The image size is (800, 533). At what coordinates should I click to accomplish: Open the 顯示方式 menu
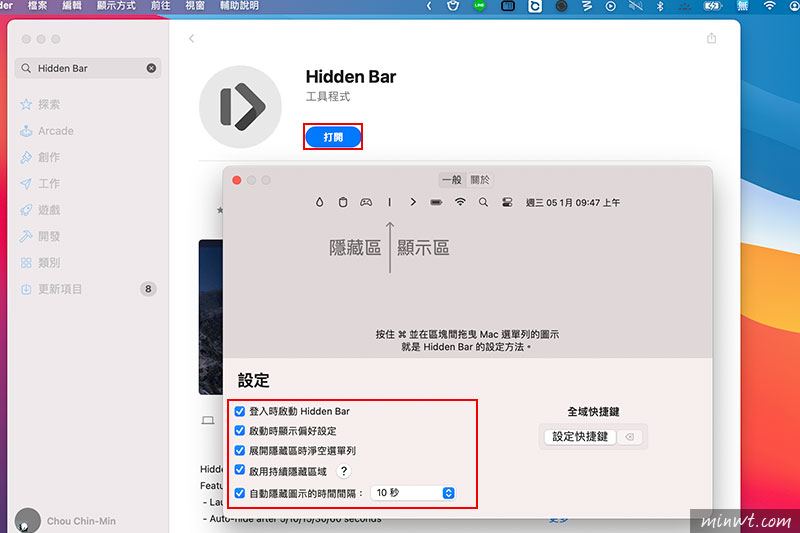(116, 6)
